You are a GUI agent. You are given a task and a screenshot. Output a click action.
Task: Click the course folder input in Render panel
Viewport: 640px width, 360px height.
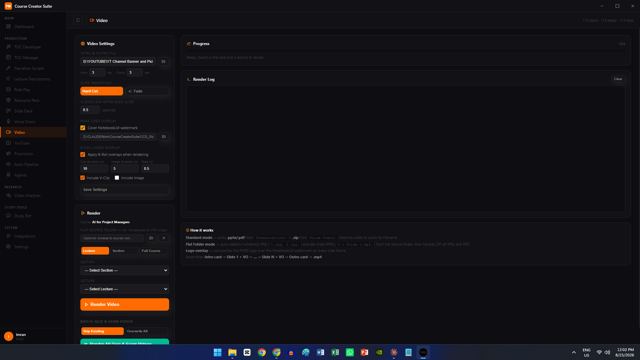(112, 238)
